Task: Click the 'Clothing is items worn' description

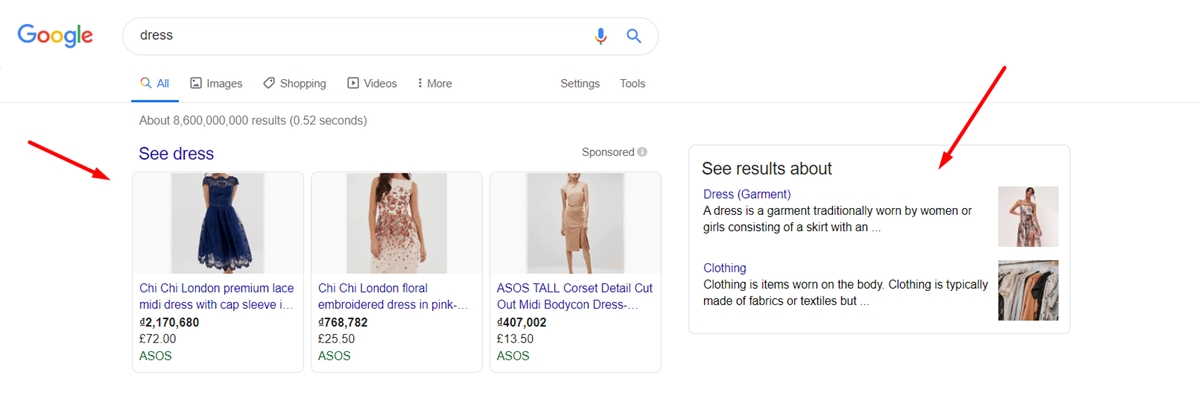Action: (x=846, y=292)
